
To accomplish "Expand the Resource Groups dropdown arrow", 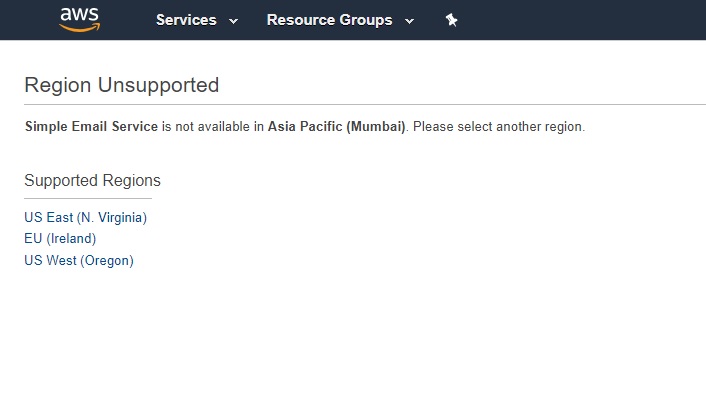I will (409, 21).
